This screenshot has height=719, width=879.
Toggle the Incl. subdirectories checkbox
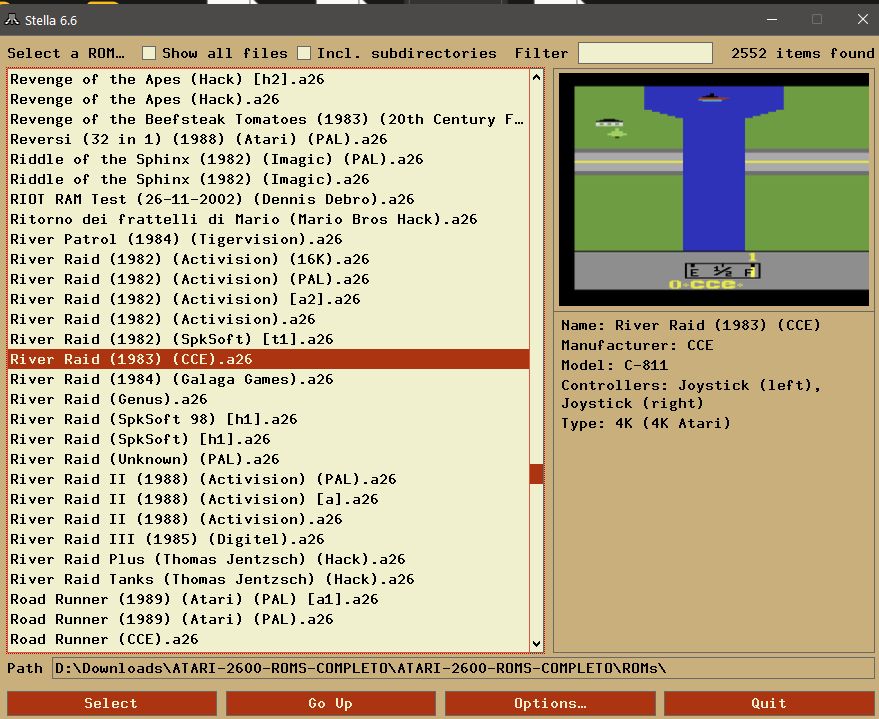pyautogui.click(x=304, y=53)
